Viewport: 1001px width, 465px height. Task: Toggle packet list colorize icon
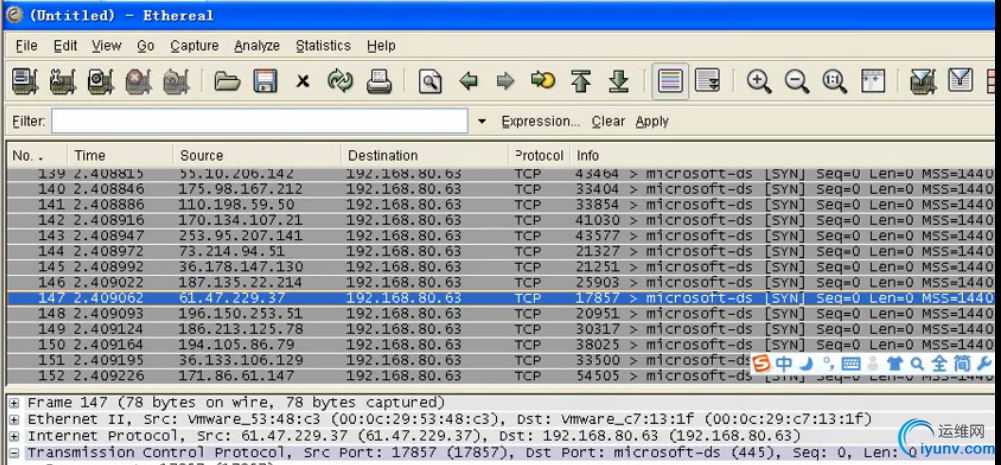670,81
